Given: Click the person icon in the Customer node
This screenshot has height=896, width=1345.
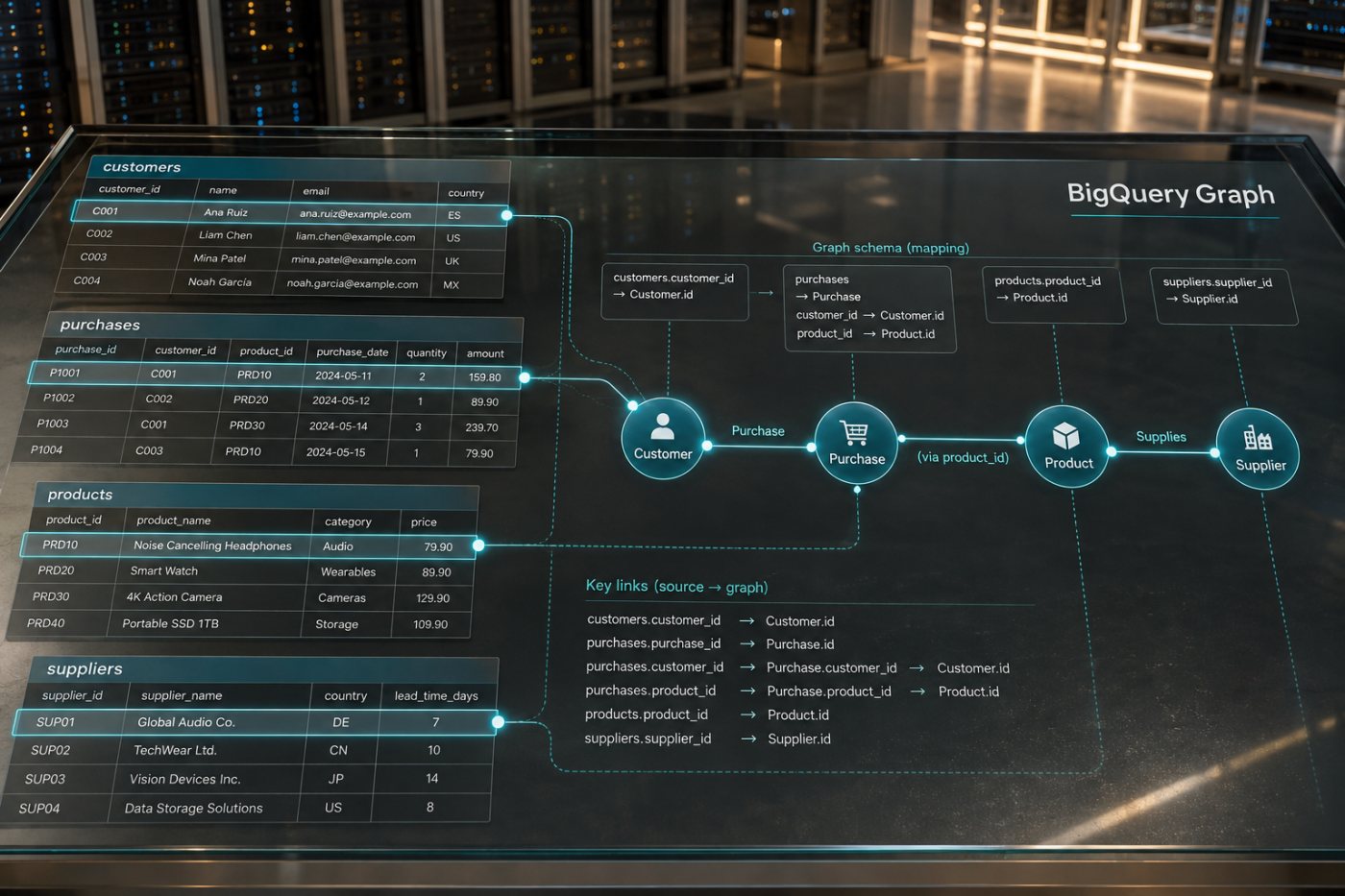Looking at the screenshot, I should [x=663, y=426].
